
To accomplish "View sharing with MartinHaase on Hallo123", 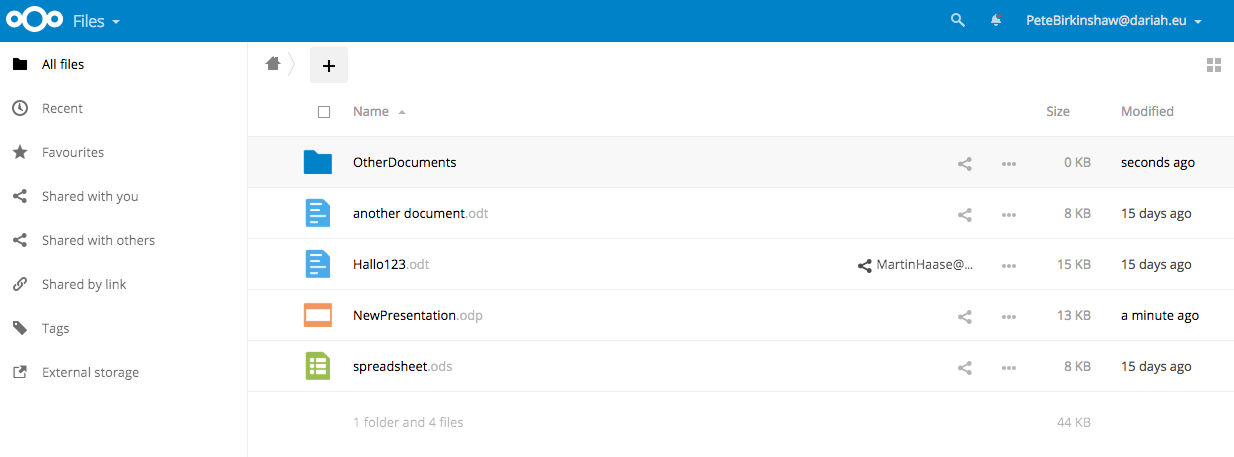I will pos(915,265).
